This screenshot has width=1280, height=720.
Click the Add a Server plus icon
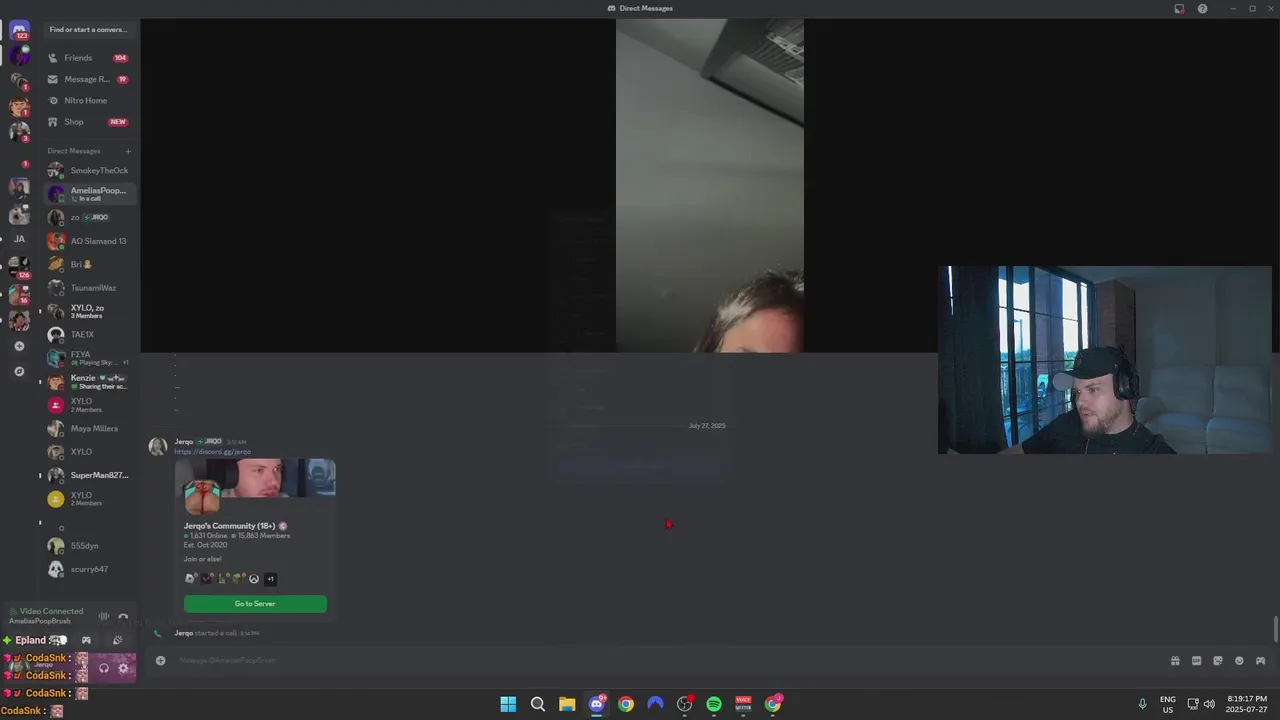[19, 346]
